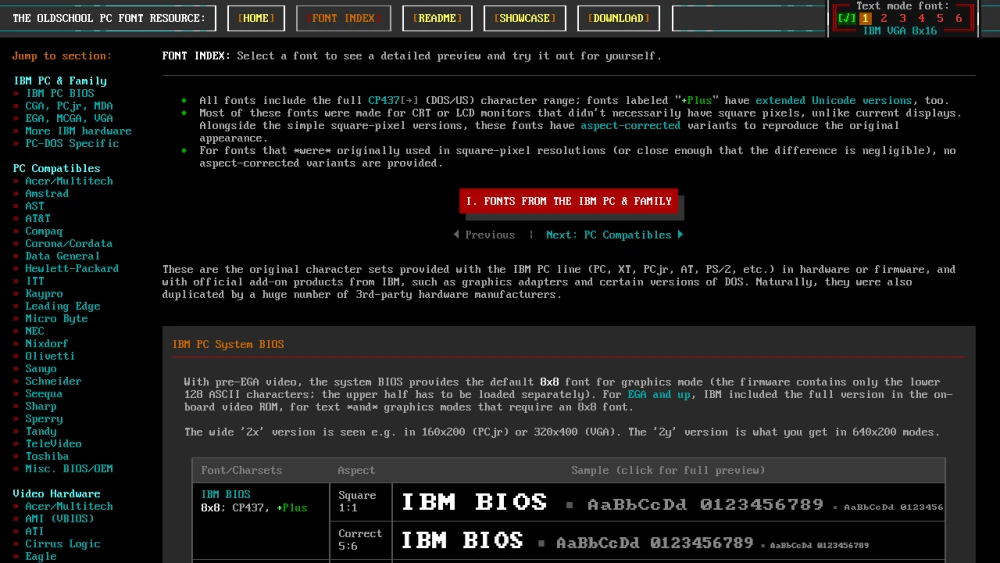Screen dimensions: 1000x563
Task: Jump to Kaypro fonts
Action: tap(43, 293)
